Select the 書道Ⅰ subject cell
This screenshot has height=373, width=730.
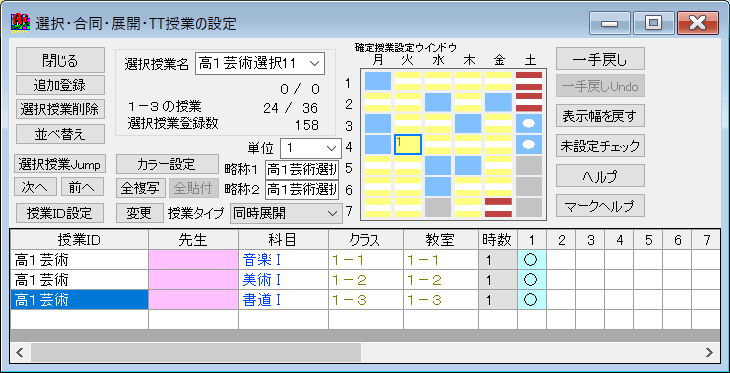(283, 300)
